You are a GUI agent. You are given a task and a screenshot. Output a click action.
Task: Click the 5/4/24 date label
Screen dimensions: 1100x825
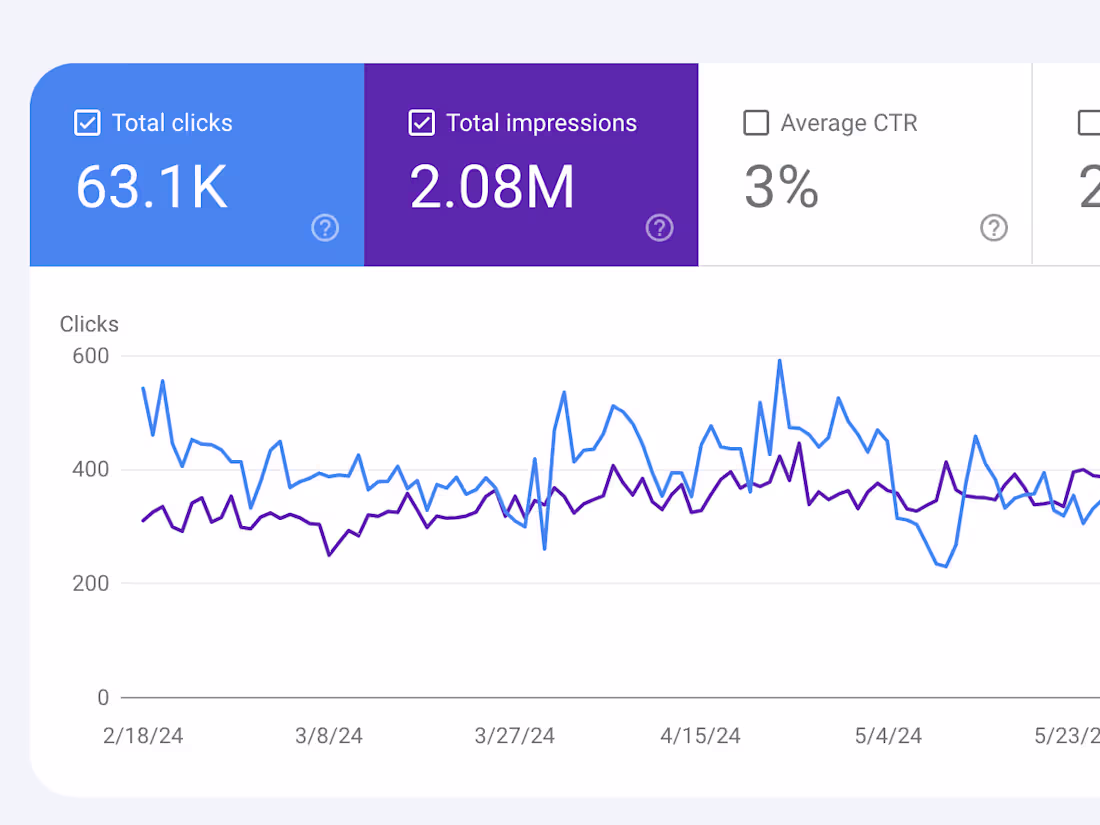click(x=886, y=736)
